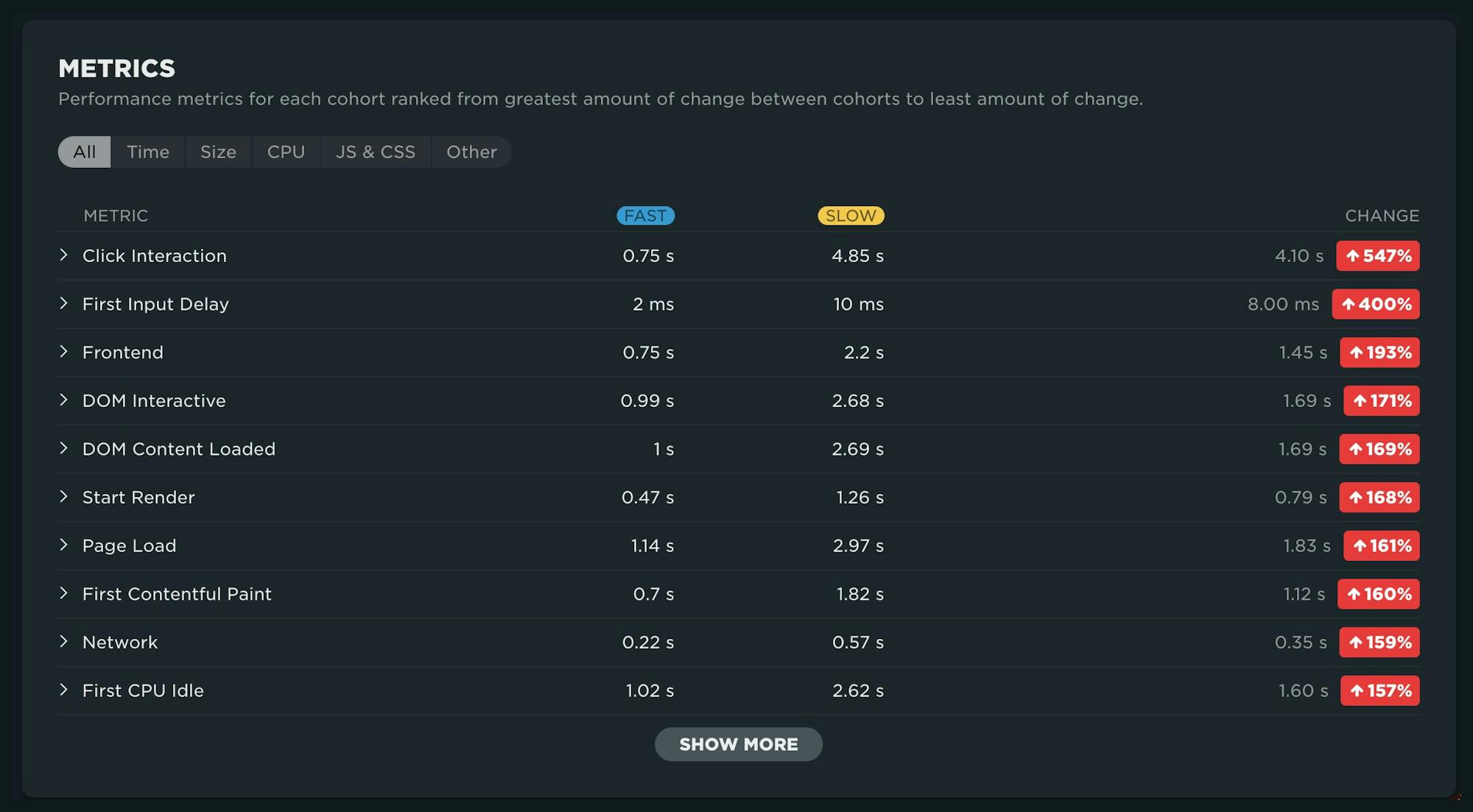Click the CHANGE column header
This screenshot has width=1473, height=812.
(1382, 216)
